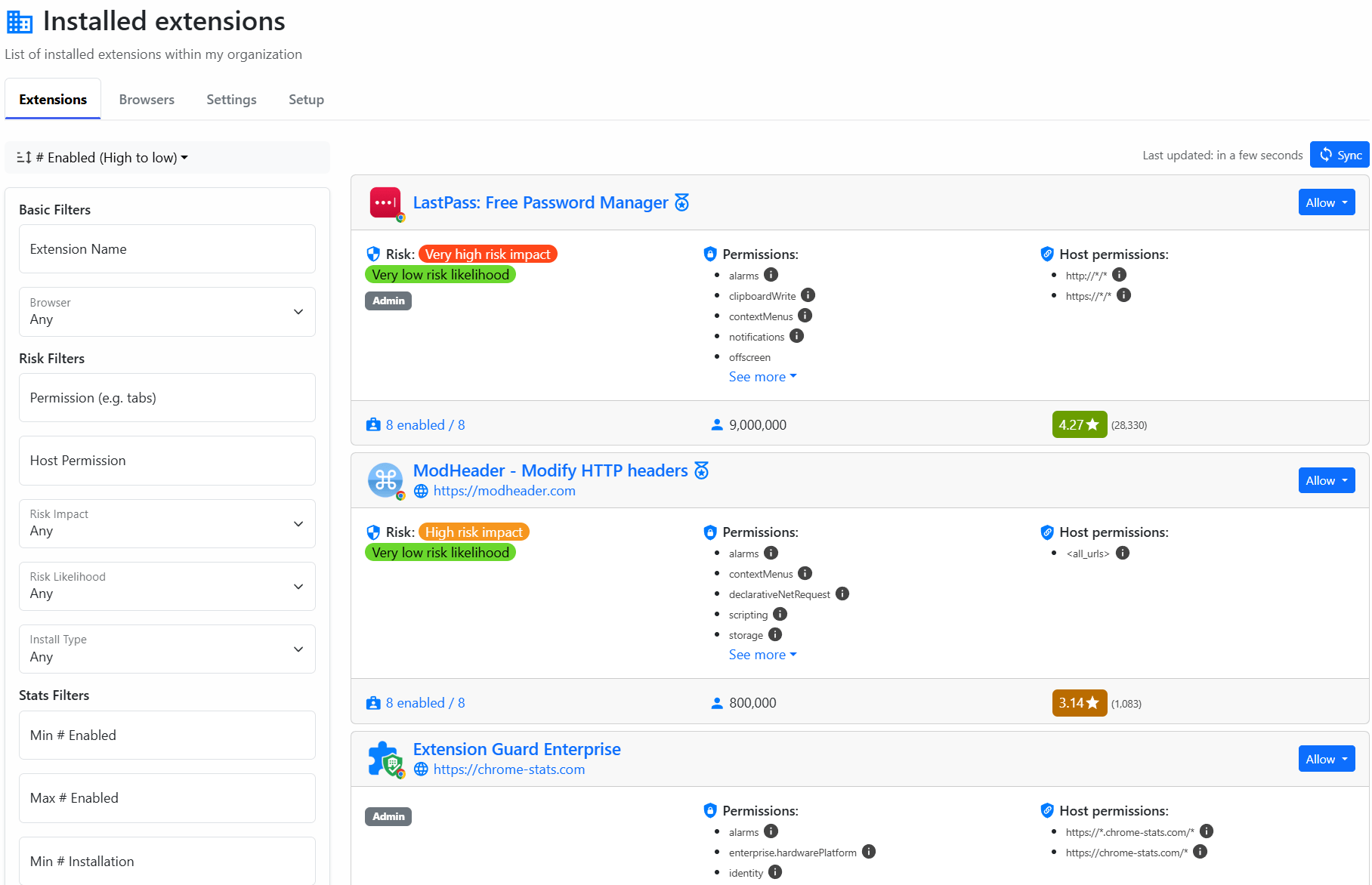
Task: Open LastPass: Free Password Manager title link
Action: (x=540, y=202)
